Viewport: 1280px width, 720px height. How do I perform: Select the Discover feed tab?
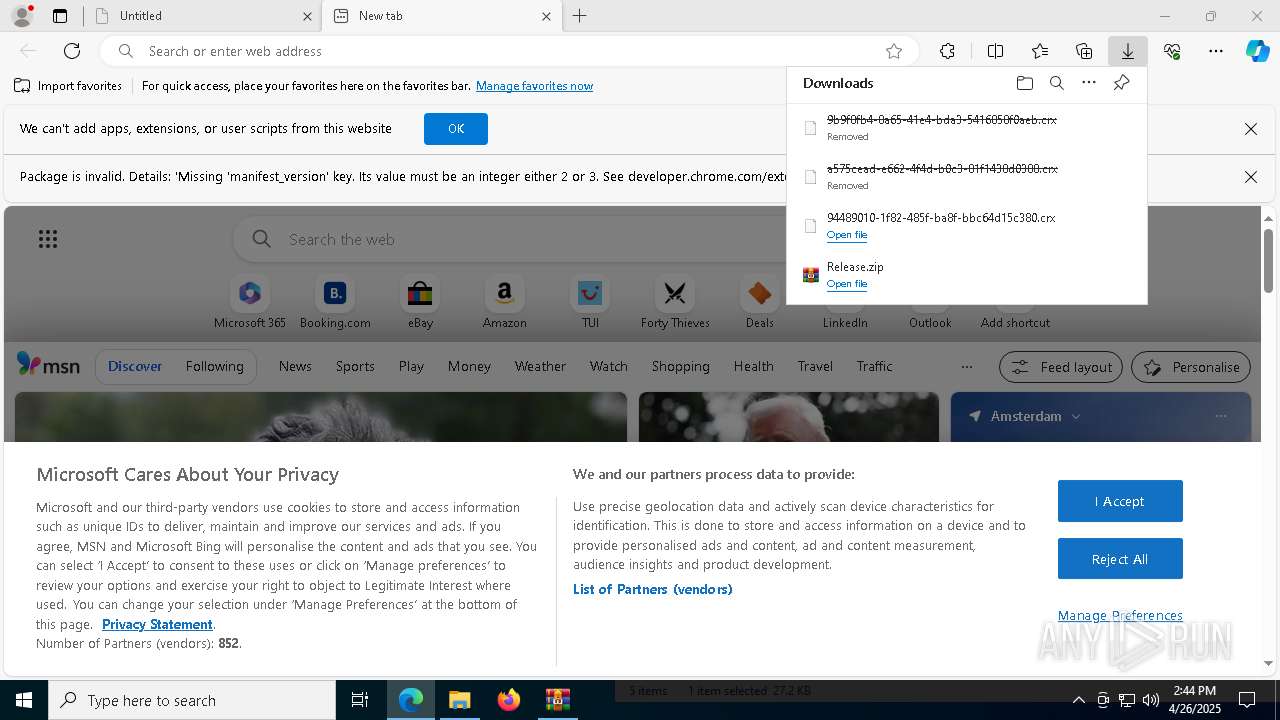(x=135, y=366)
